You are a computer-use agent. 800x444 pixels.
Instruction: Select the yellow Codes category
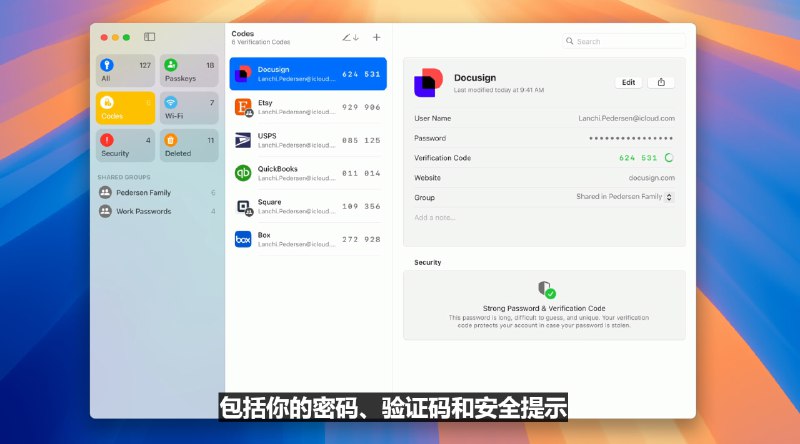coord(126,108)
